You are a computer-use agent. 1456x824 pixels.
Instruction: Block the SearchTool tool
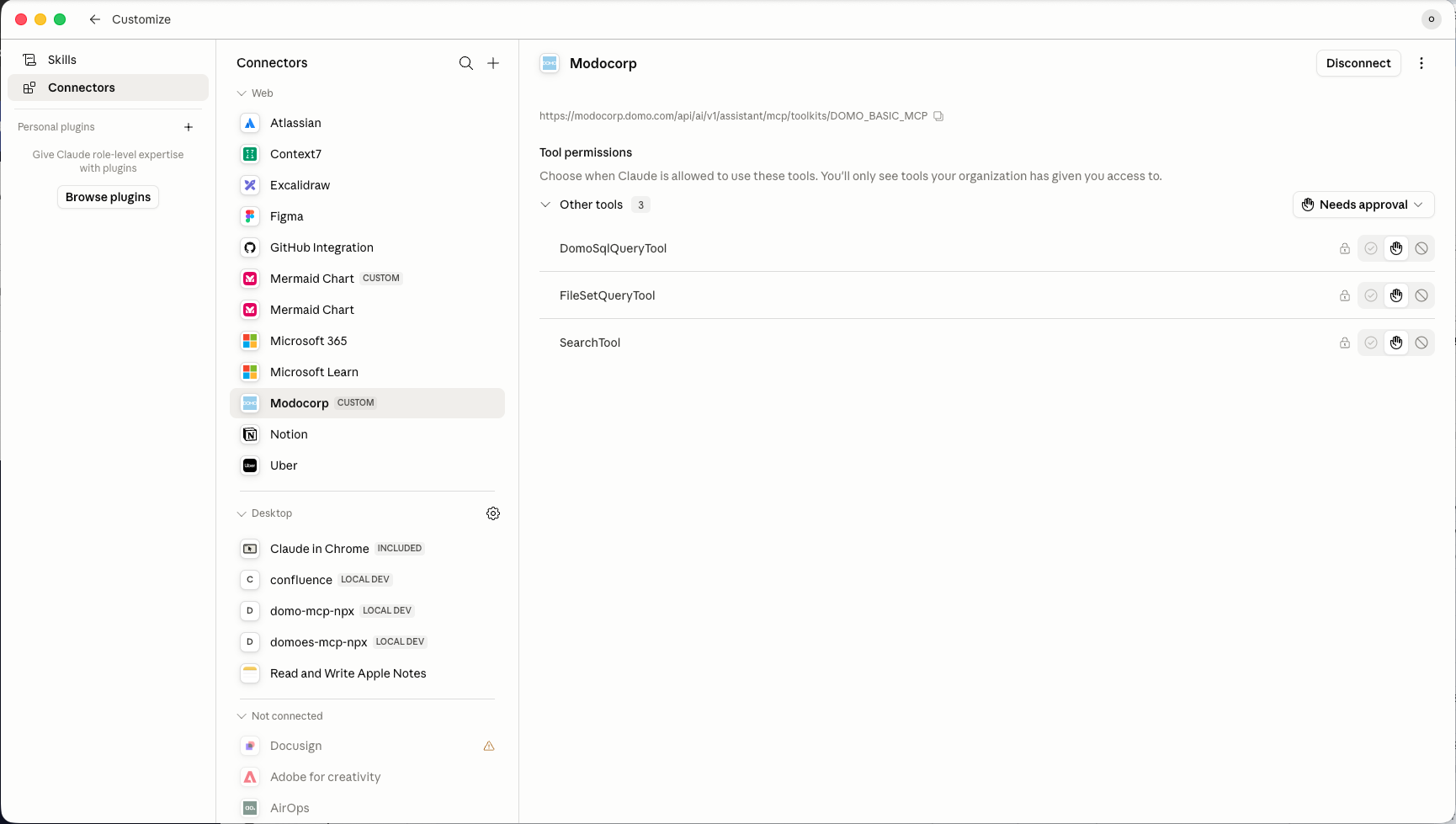1421,343
